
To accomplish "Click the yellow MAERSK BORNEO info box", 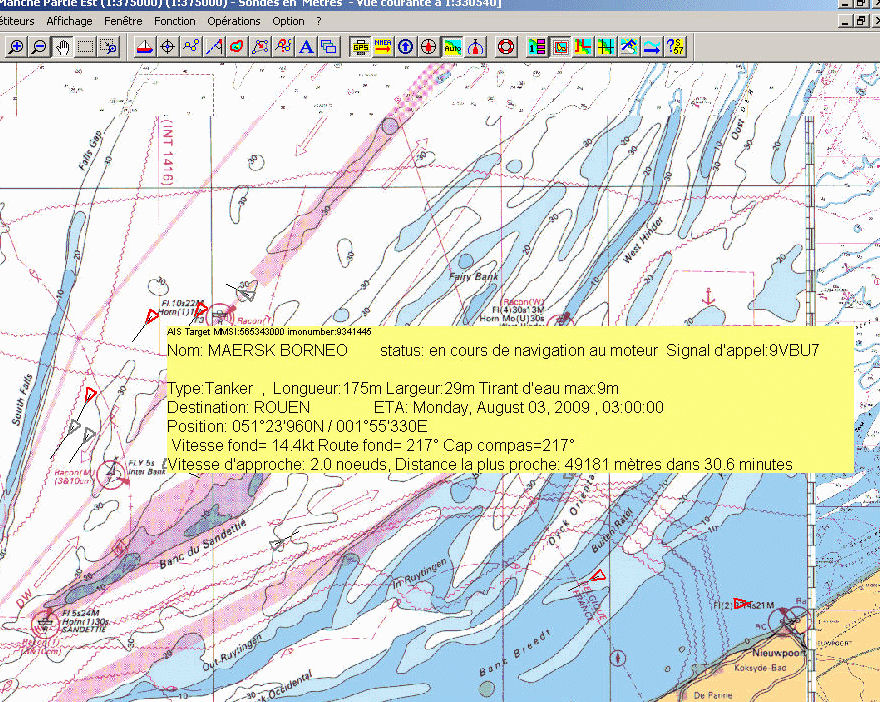I will point(508,400).
